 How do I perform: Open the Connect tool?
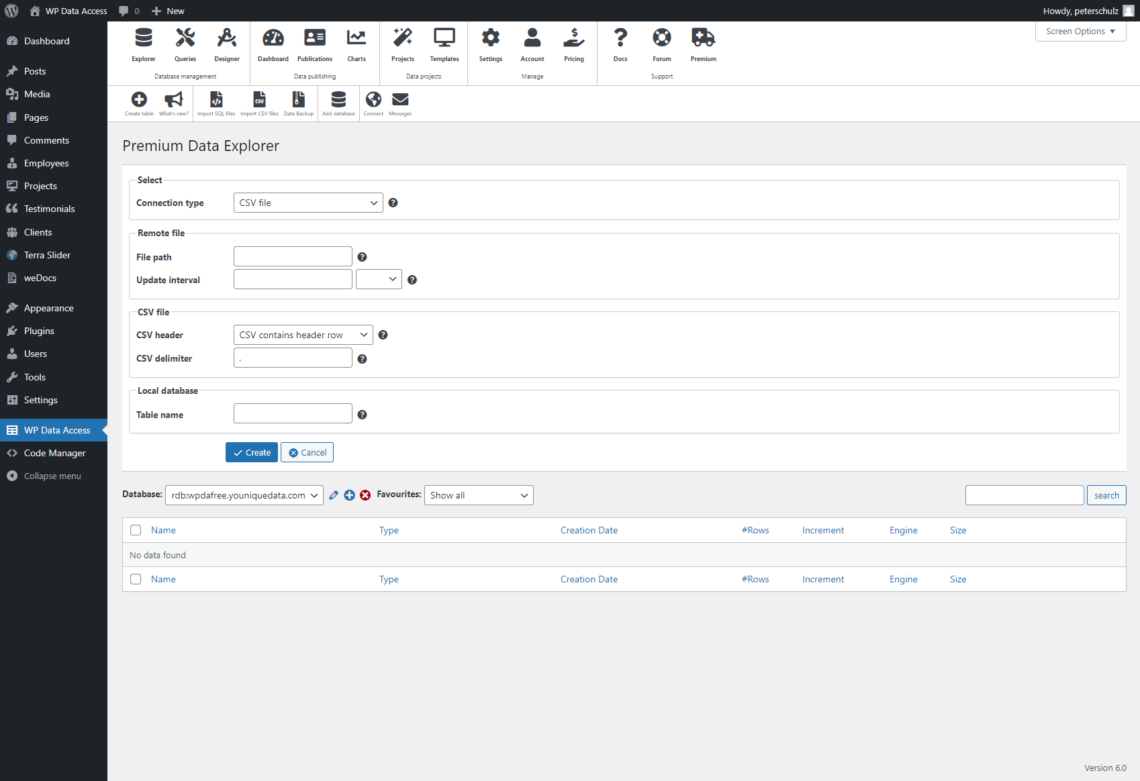click(x=373, y=100)
